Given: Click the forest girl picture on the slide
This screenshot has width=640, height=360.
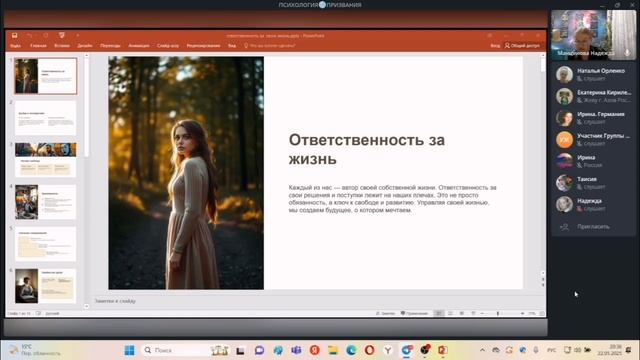Looking at the screenshot, I should coord(186,173).
